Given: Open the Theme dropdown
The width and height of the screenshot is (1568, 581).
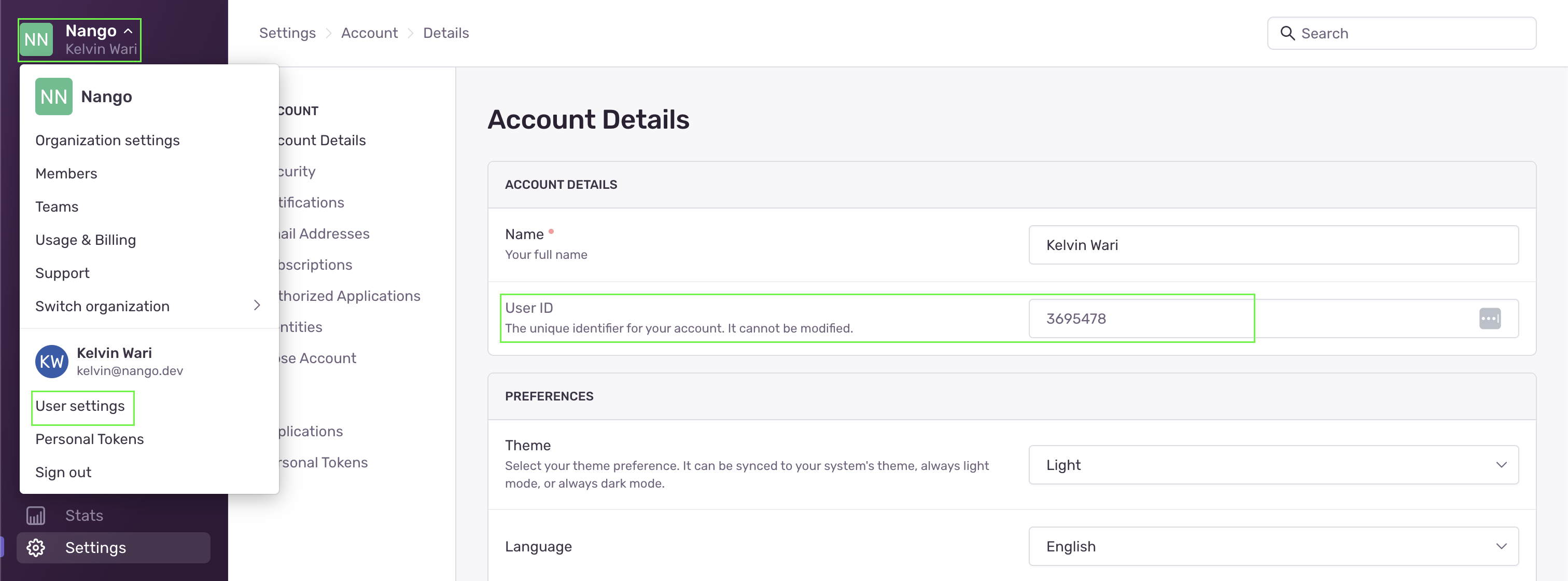Looking at the screenshot, I should [x=1273, y=465].
